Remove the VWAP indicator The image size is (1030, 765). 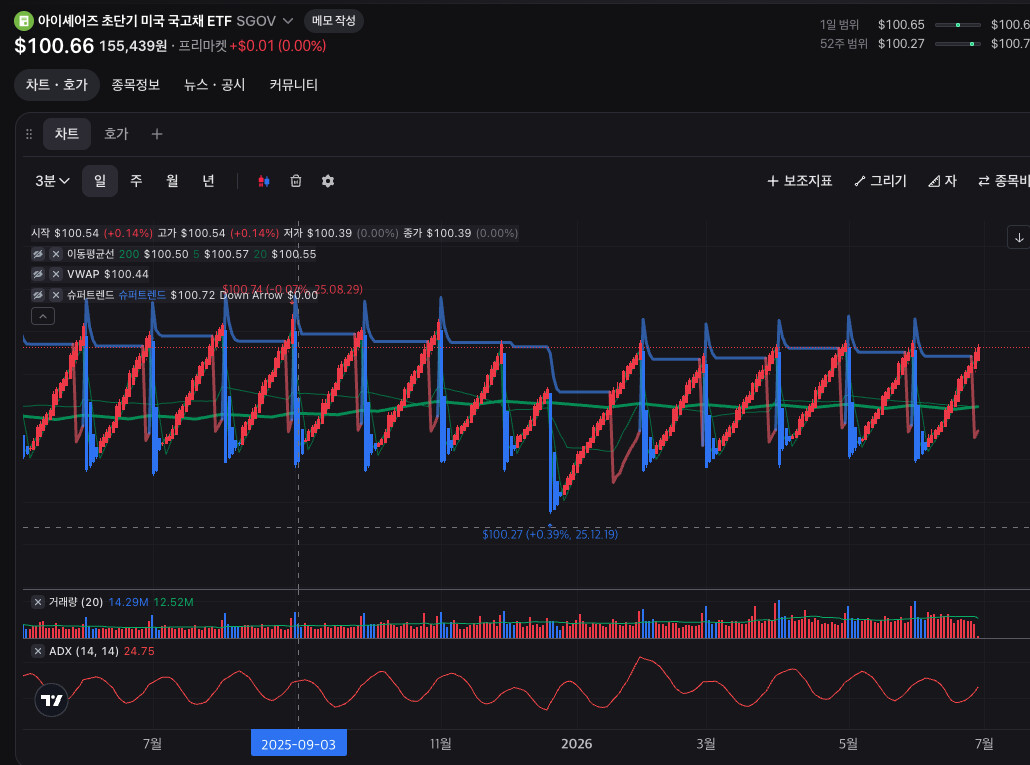coord(56,274)
